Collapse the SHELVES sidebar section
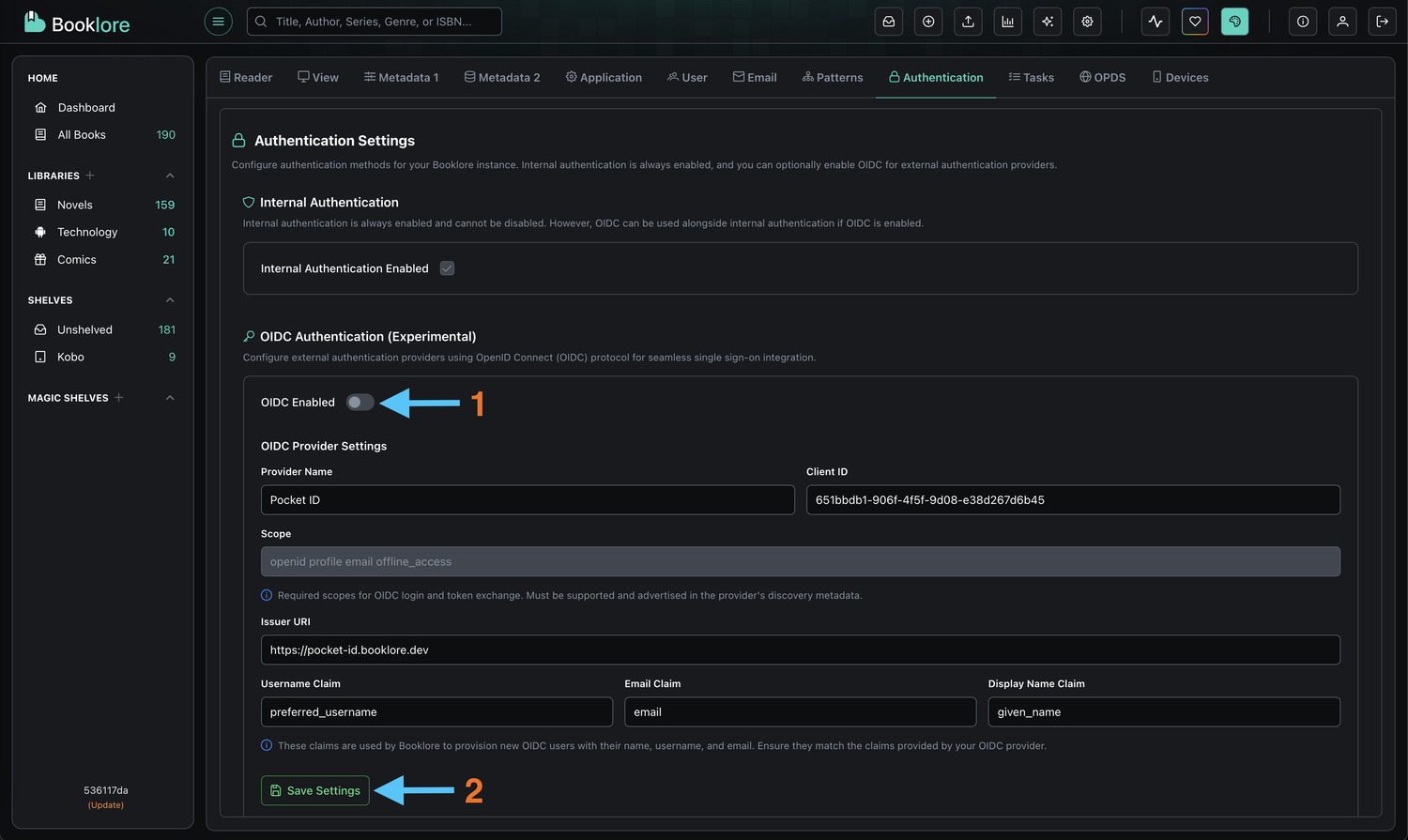 point(170,299)
